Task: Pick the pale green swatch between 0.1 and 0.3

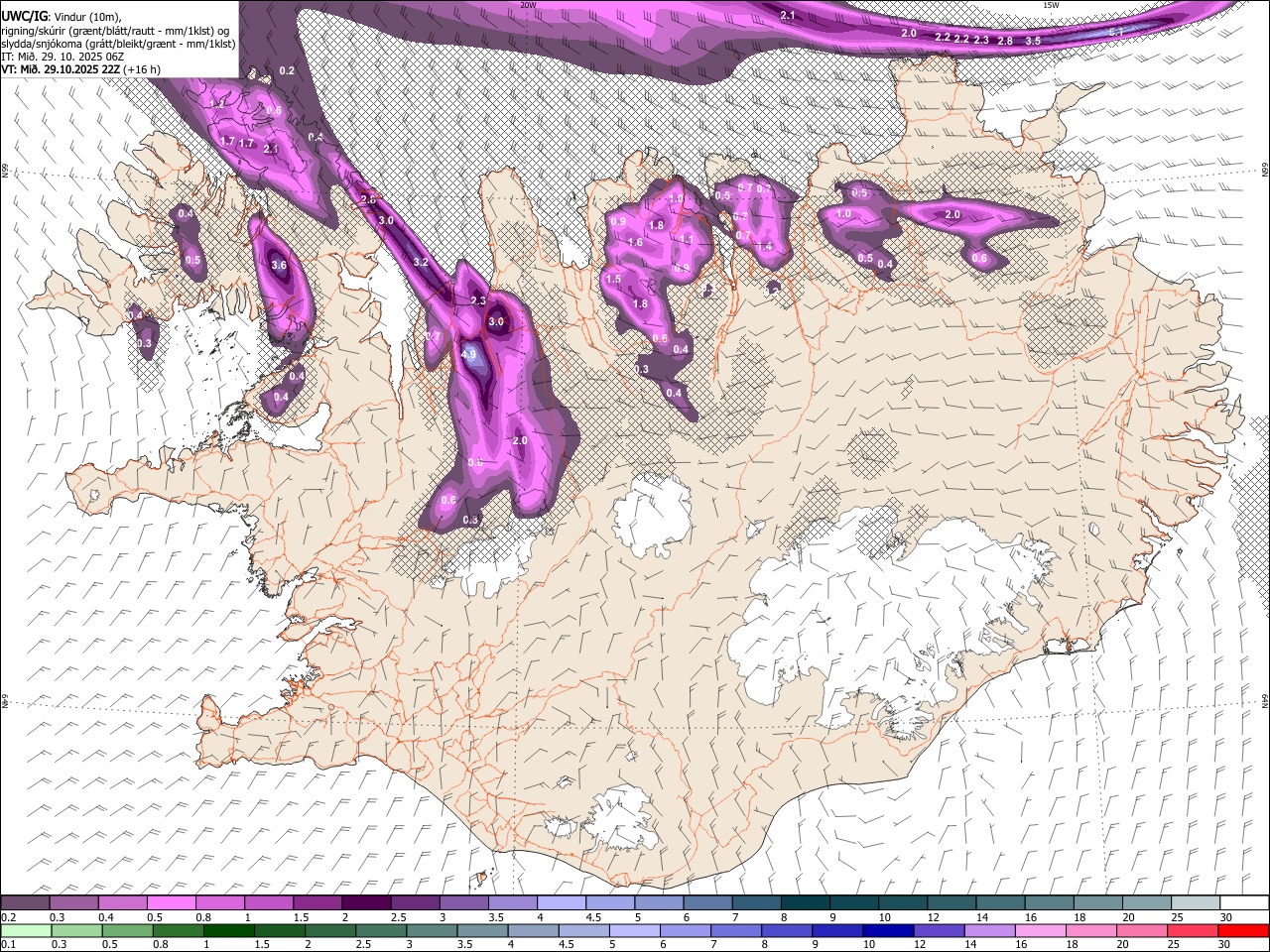Action: pos(26,931)
